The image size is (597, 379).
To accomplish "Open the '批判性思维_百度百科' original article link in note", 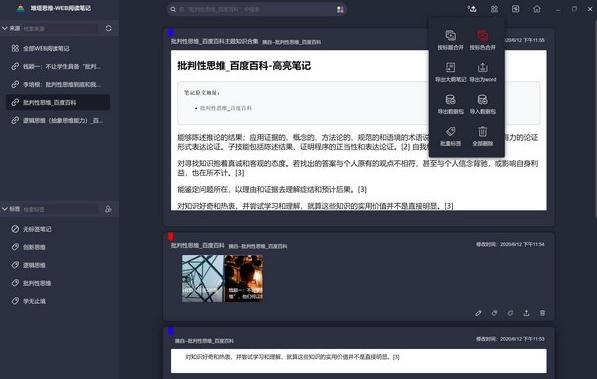I will [226, 108].
